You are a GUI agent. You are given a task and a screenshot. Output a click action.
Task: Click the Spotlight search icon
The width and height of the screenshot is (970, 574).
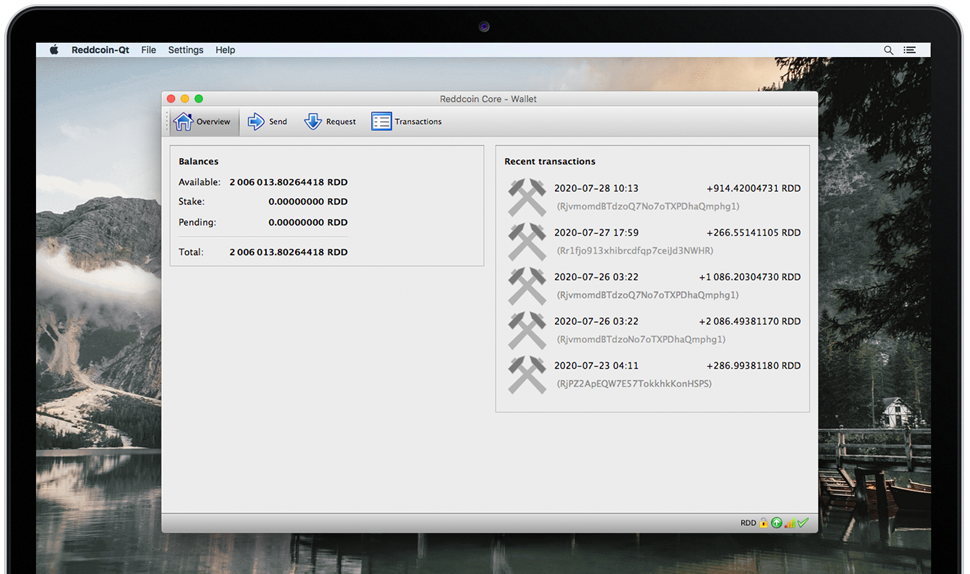[888, 50]
